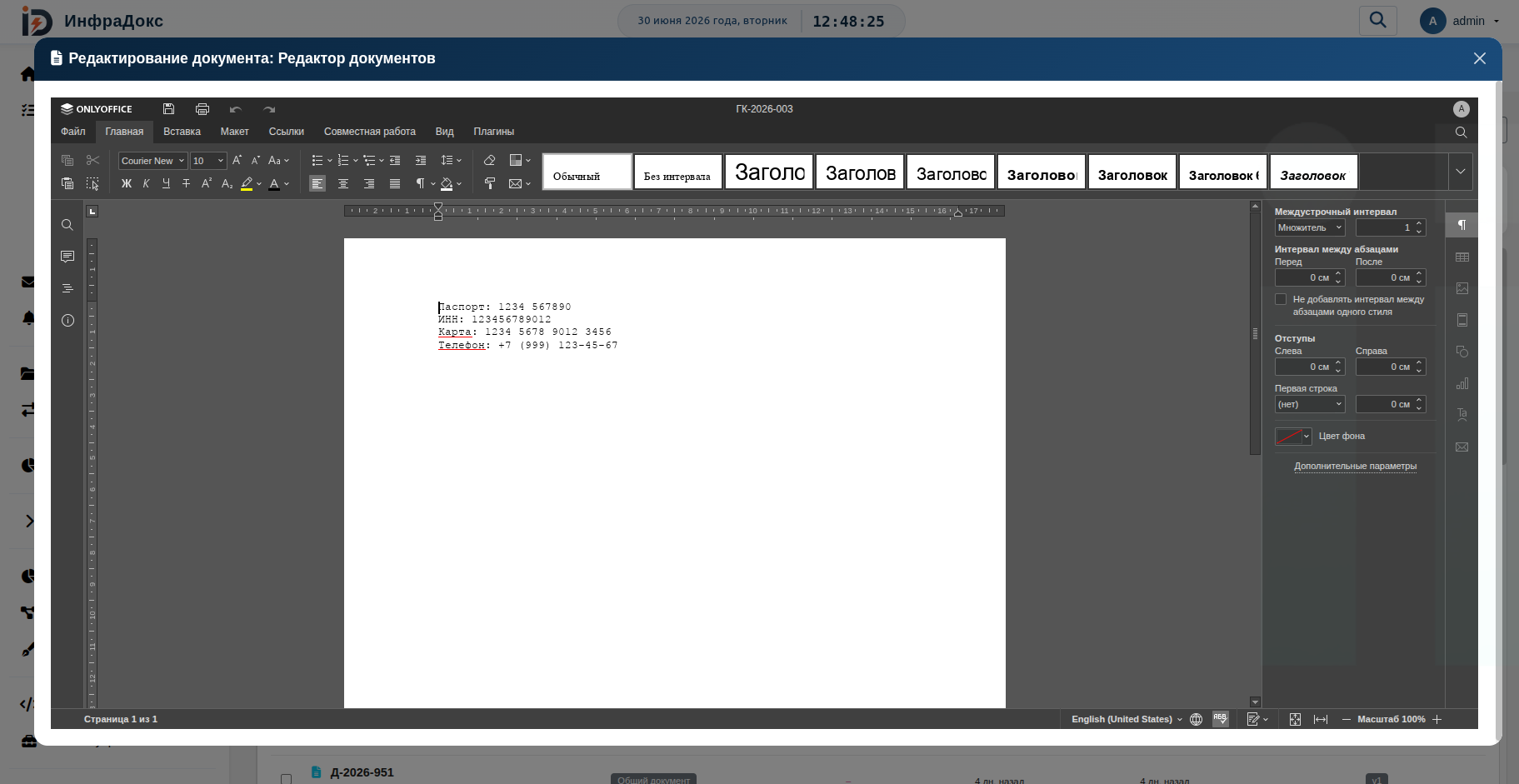
Task: Paste from the clipboard icon
Action: click(x=67, y=183)
